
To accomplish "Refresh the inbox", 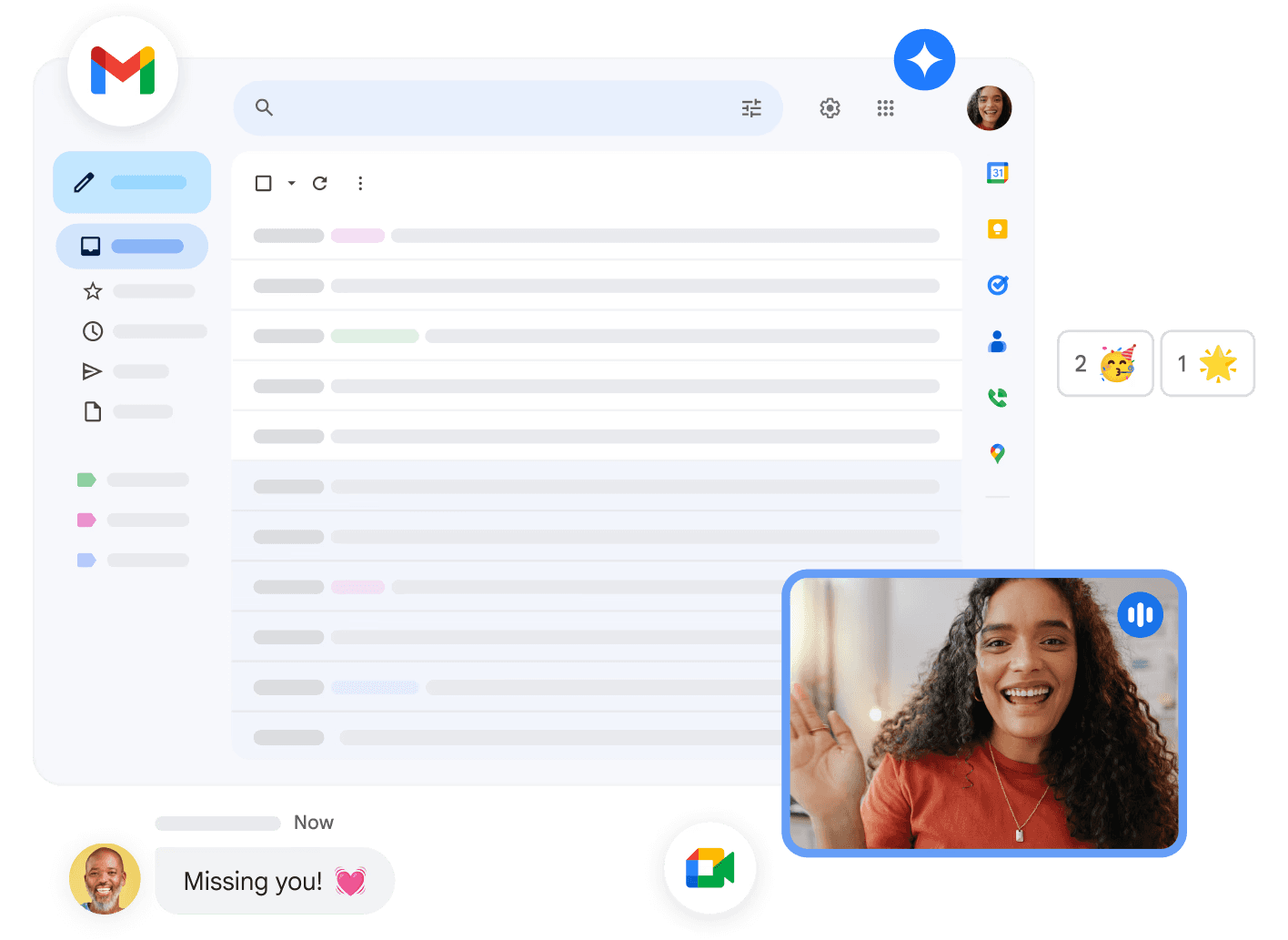I will click(x=320, y=183).
